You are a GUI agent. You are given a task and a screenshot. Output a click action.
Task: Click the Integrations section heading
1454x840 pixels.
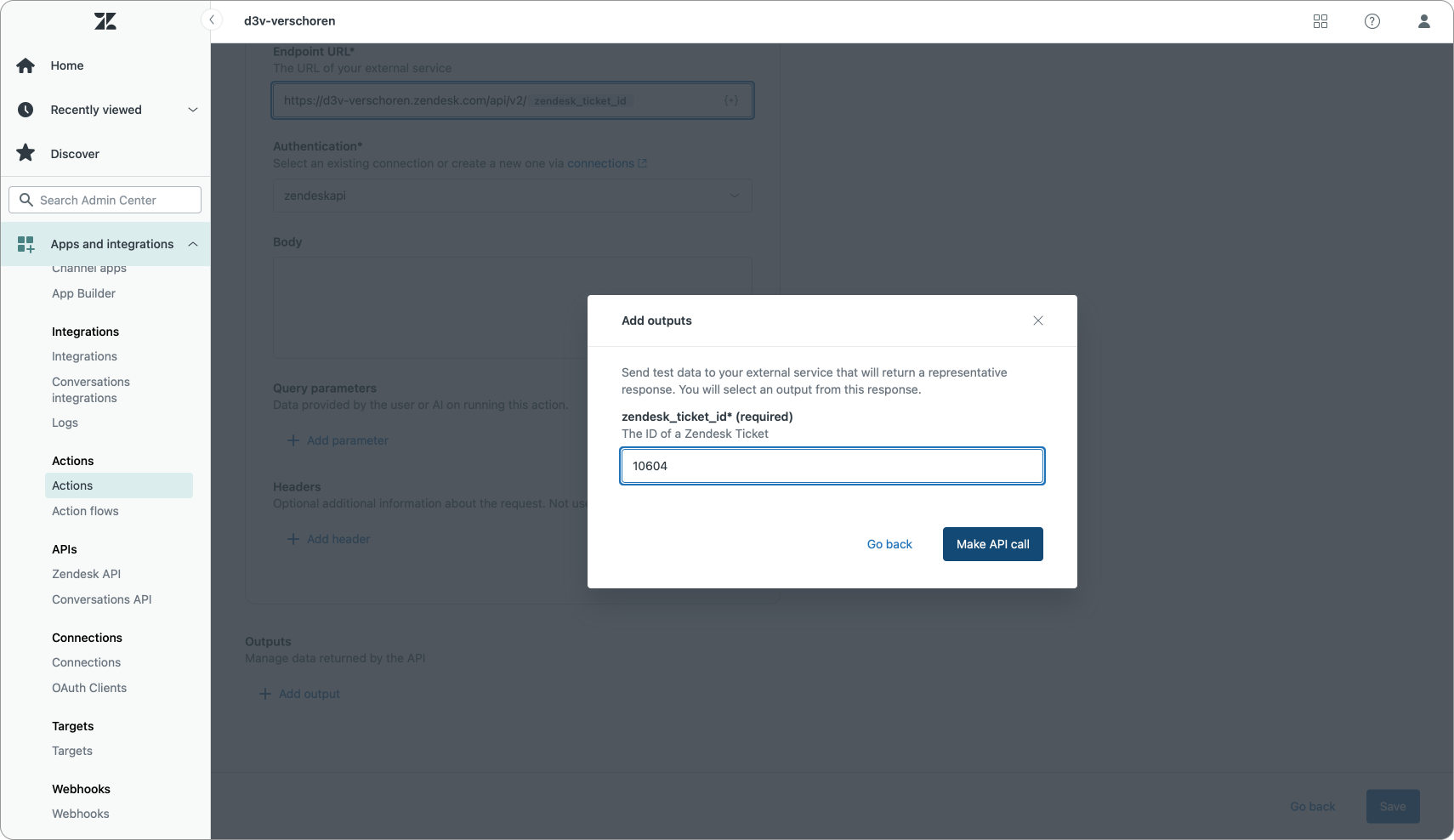coord(85,332)
